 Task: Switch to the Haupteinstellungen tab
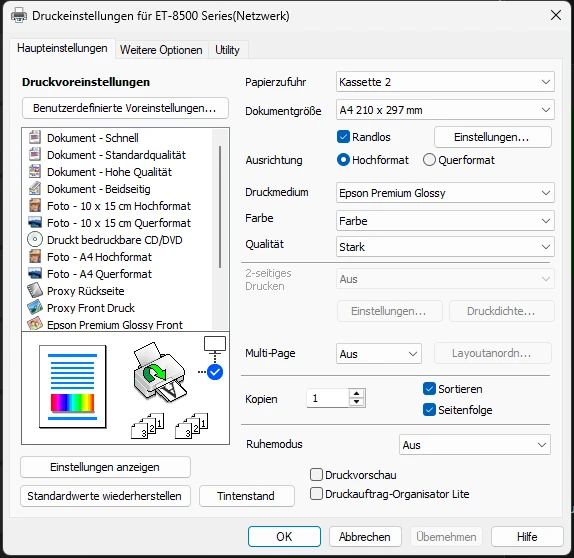tap(62, 48)
